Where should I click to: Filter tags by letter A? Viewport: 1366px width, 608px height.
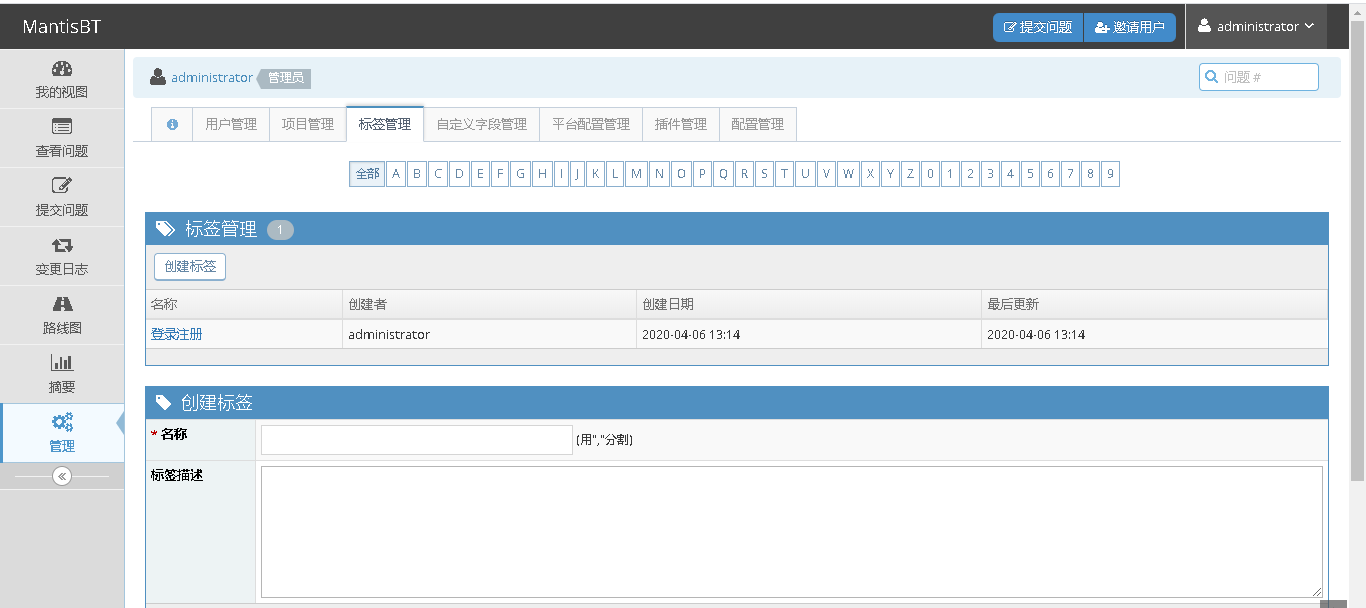(x=396, y=173)
